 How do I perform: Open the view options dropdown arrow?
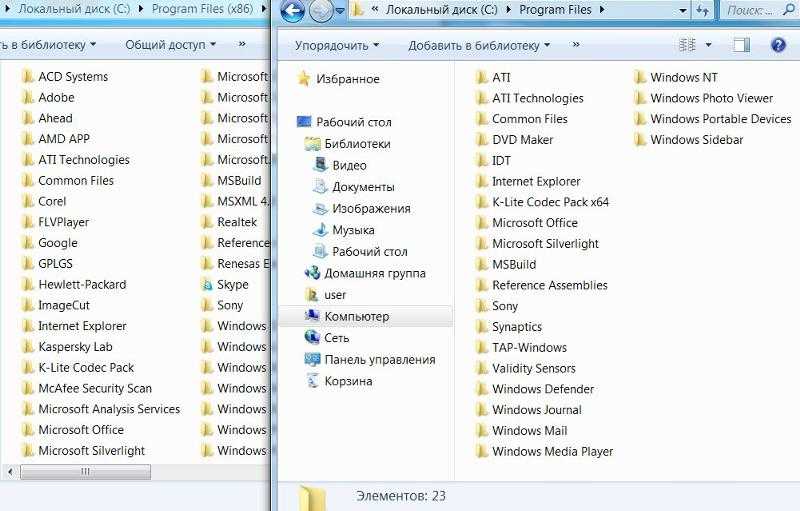pos(708,45)
